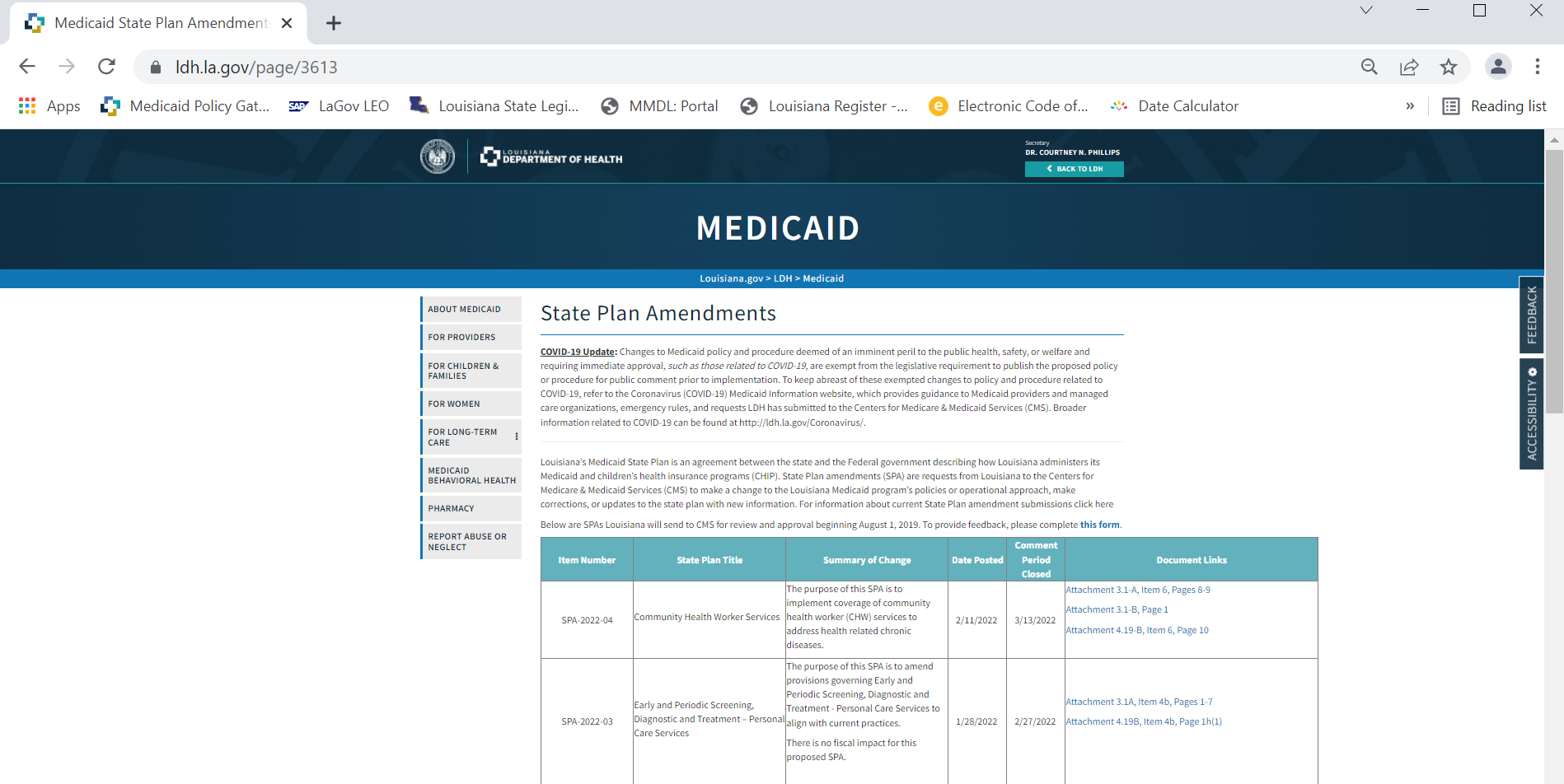The image size is (1564, 784).
Task: Open MEDICAID BEHAVIORAL HEALTH sidebar item
Action: click(x=471, y=475)
